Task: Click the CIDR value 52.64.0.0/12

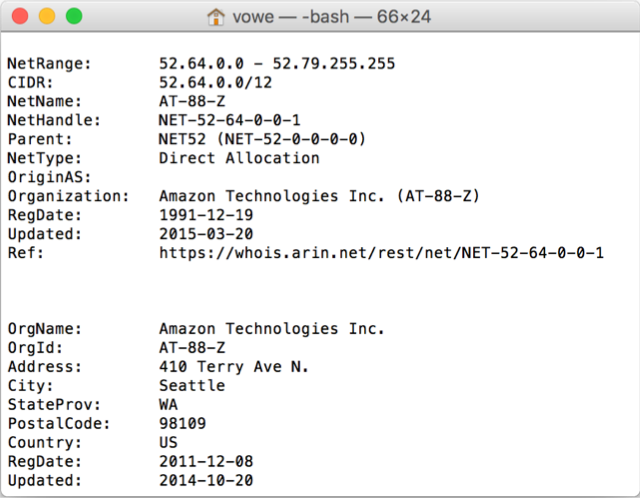Action: tap(214, 83)
